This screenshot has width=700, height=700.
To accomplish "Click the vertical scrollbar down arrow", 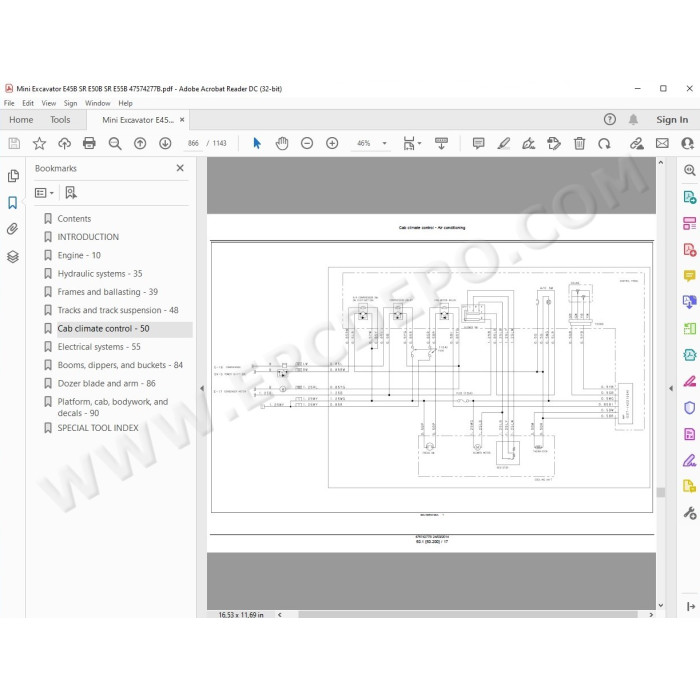I will pyautogui.click(x=661, y=605).
